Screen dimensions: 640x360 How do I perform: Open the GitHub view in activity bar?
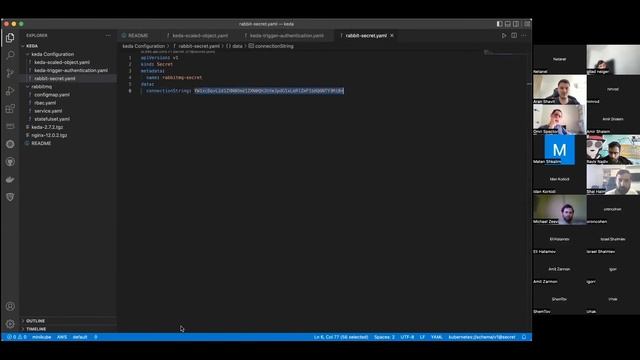[10, 162]
